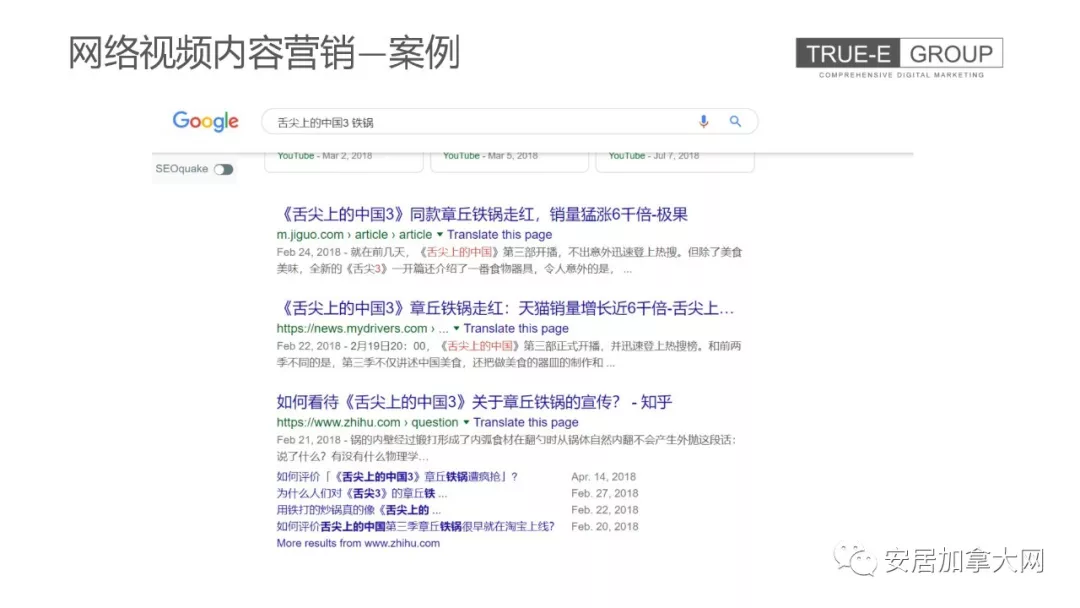Click Translate this page for m.jiguo.com result

[x=499, y=235]
